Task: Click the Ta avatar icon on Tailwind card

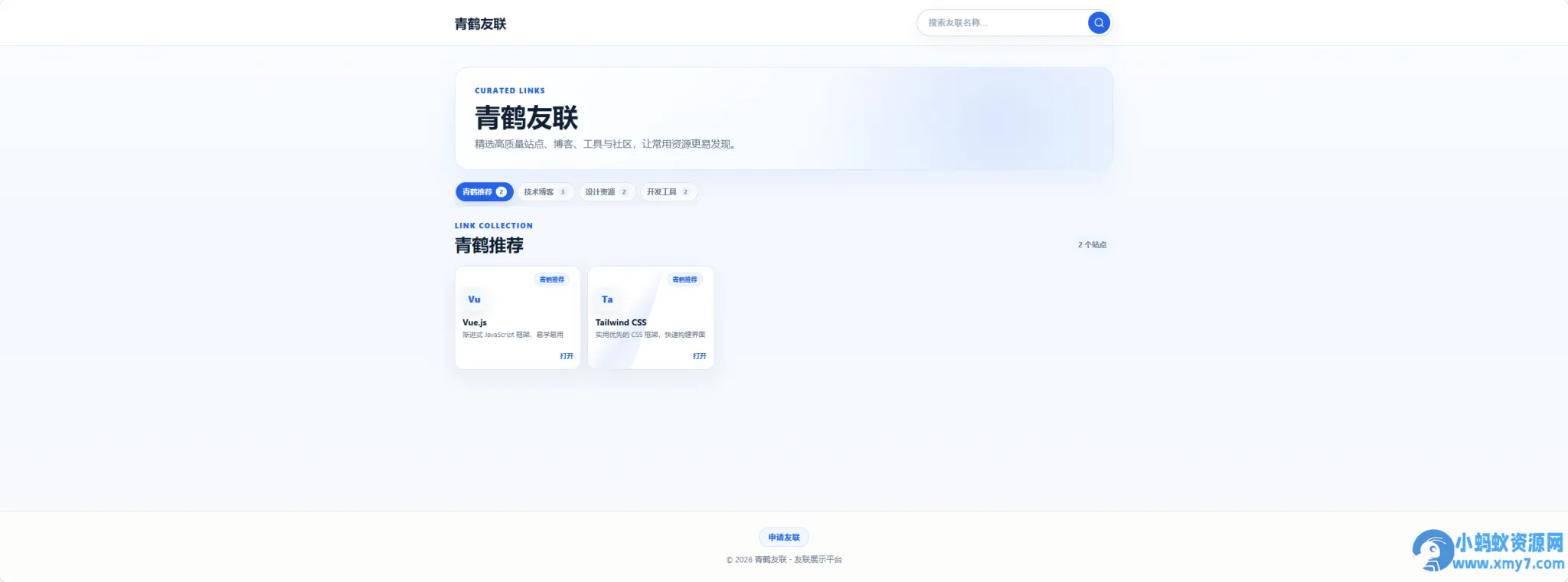Action: [x=607, y=299]
